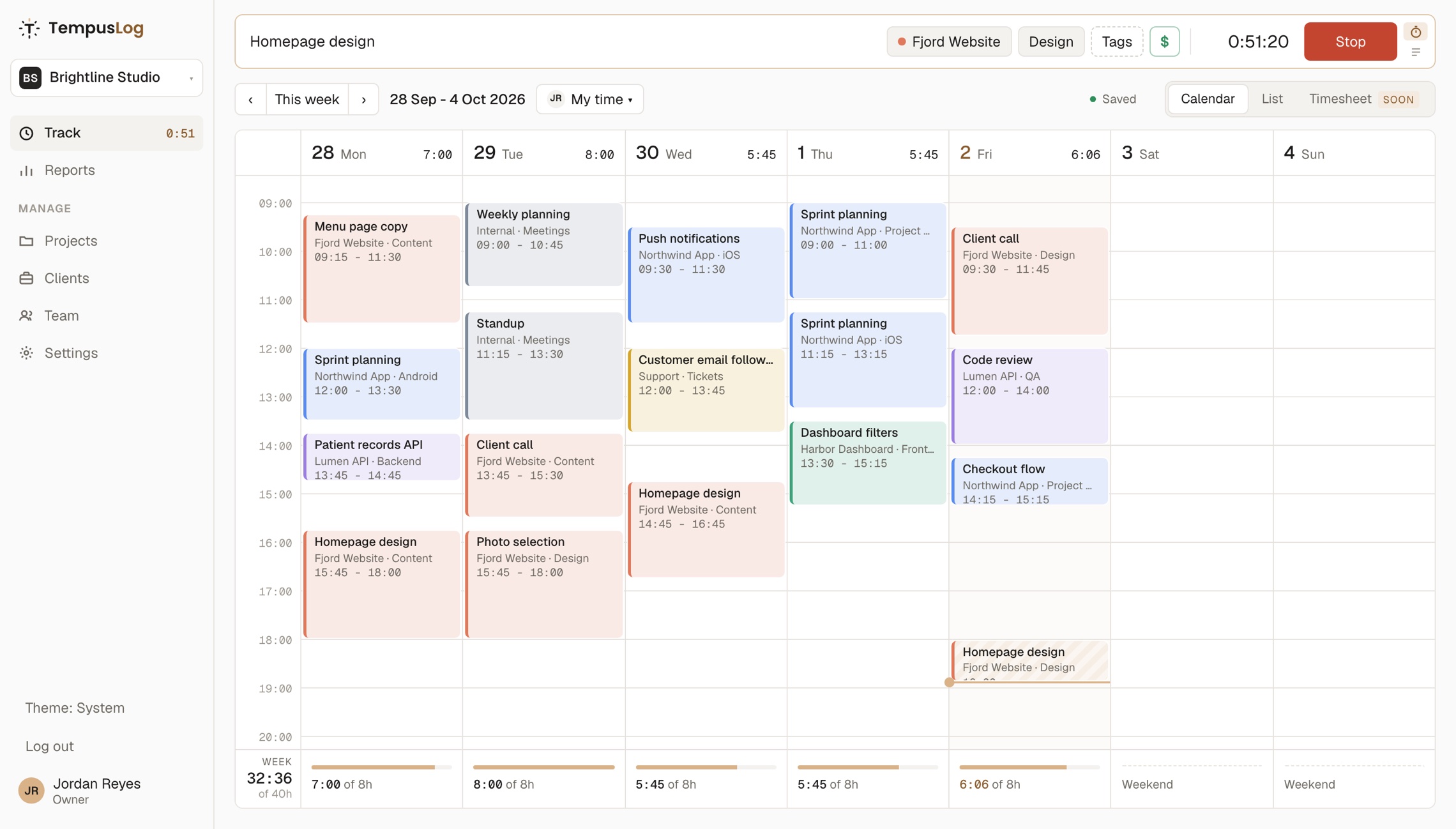Open the Menu page copy entry on Monday
This screenshot has width=1456, height=829.
point(382,269)
